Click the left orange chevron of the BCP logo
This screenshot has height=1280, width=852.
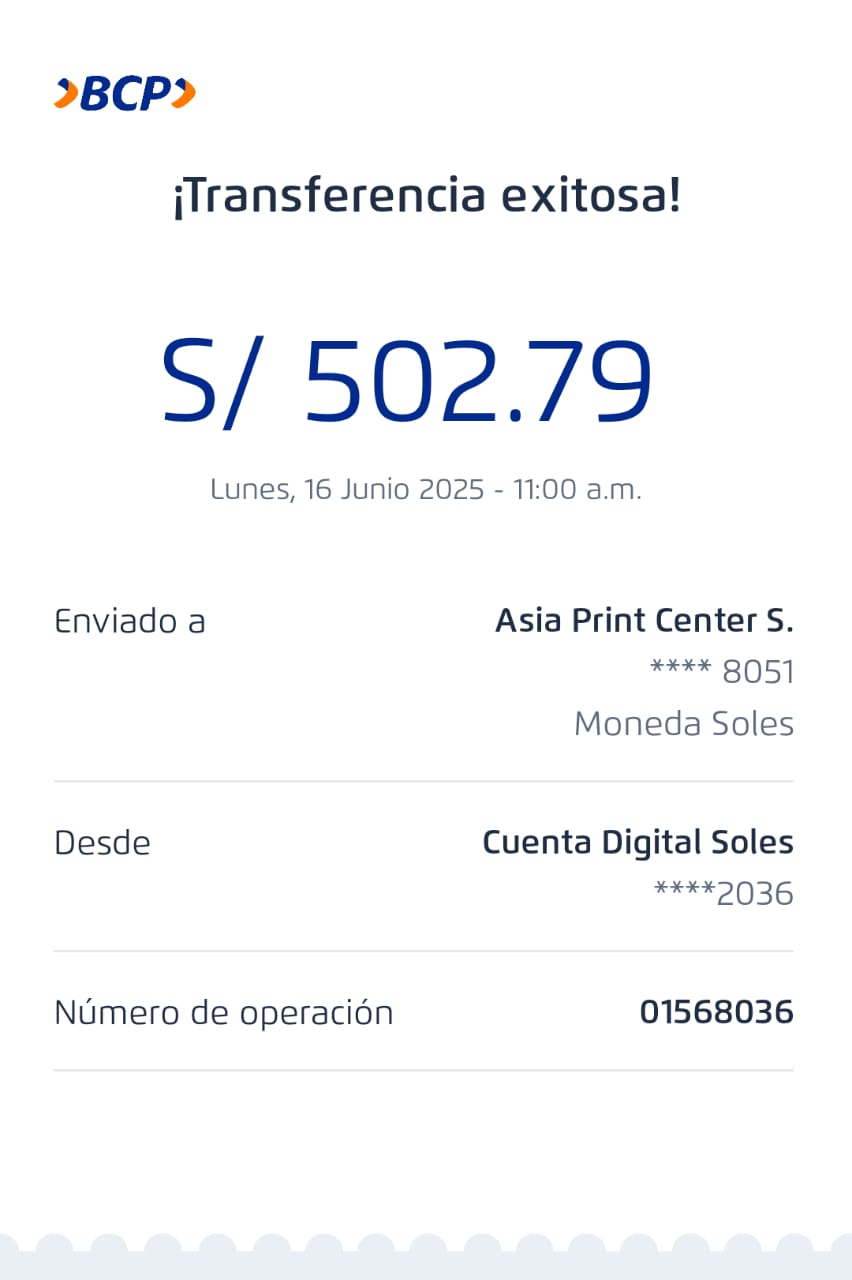click(65, 94)
